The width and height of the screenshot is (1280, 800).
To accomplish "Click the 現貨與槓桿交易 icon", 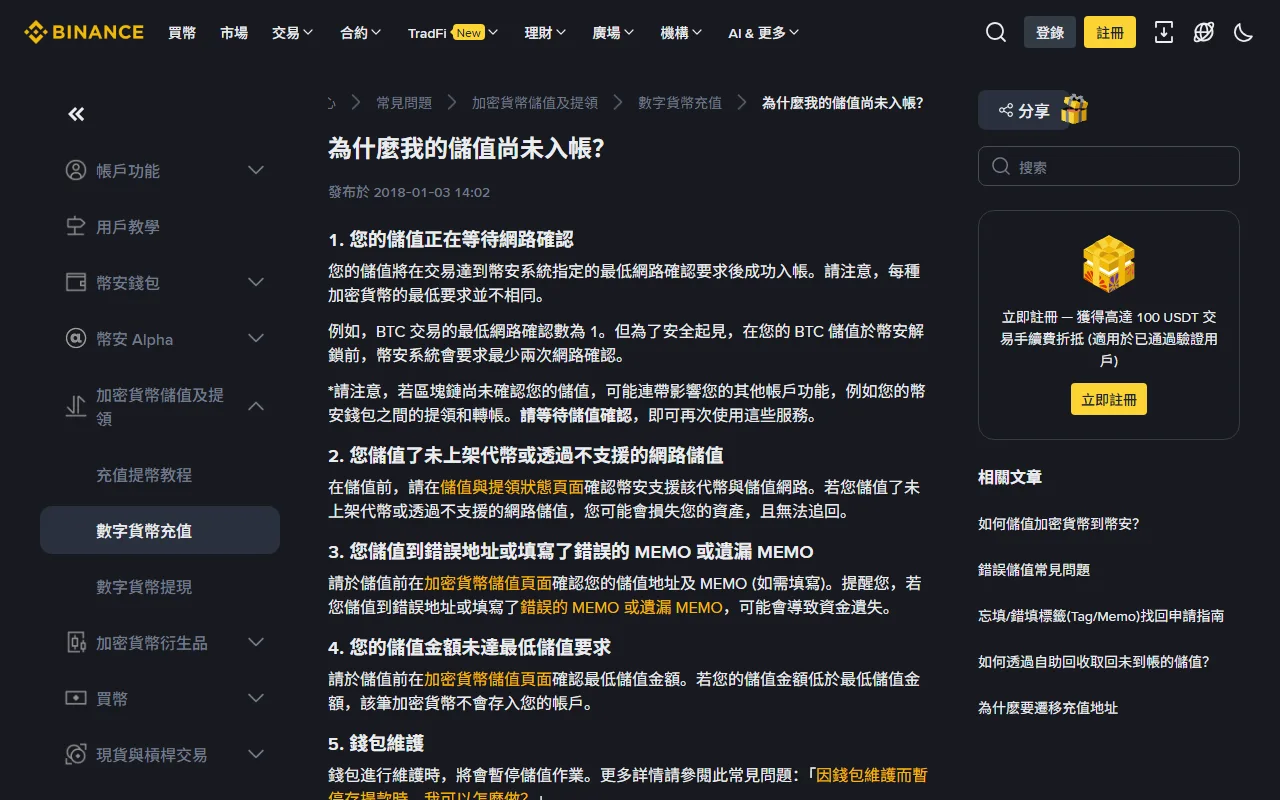I will [76, 754].
